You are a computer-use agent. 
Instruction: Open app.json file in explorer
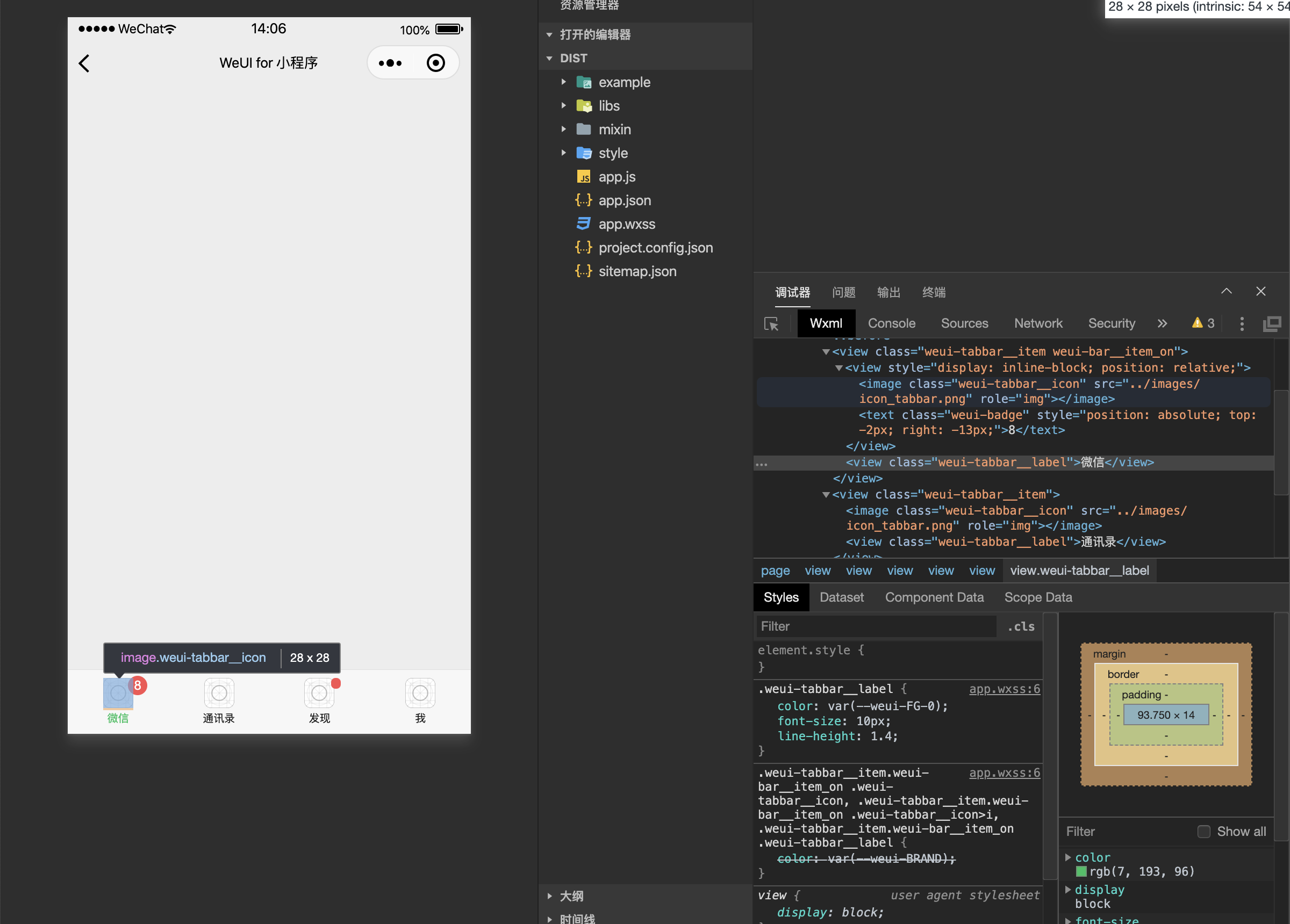(624, 200)
